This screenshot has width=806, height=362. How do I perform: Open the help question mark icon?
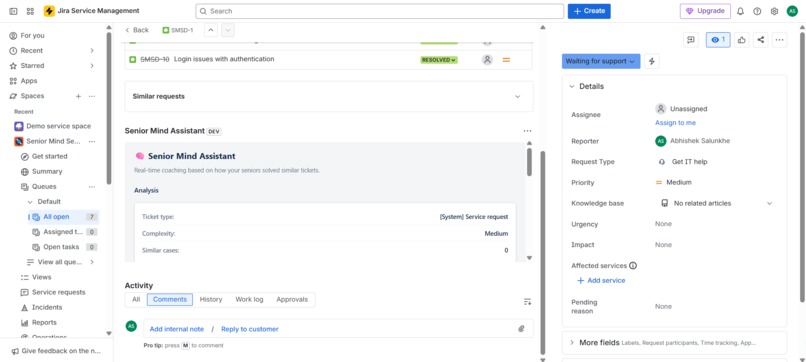pyautogui.click(x=757, y=11)
